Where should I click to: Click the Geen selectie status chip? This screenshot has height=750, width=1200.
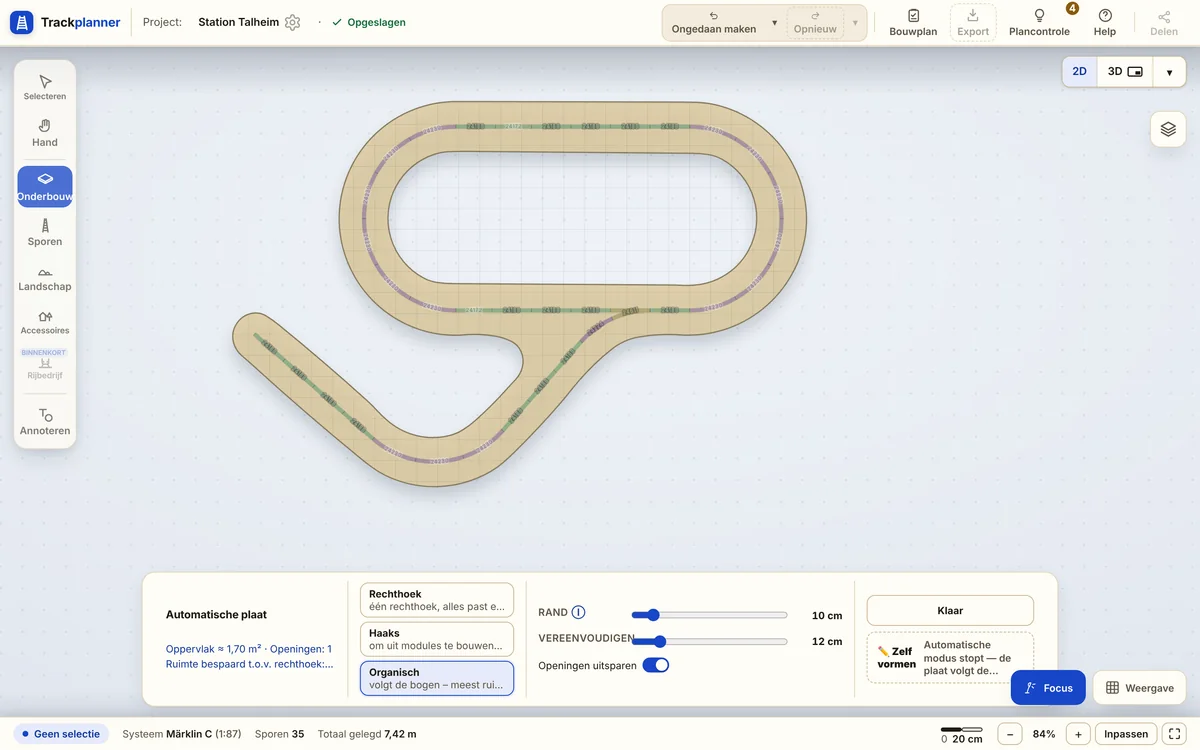pyautogui.click(x=61, y=734)
